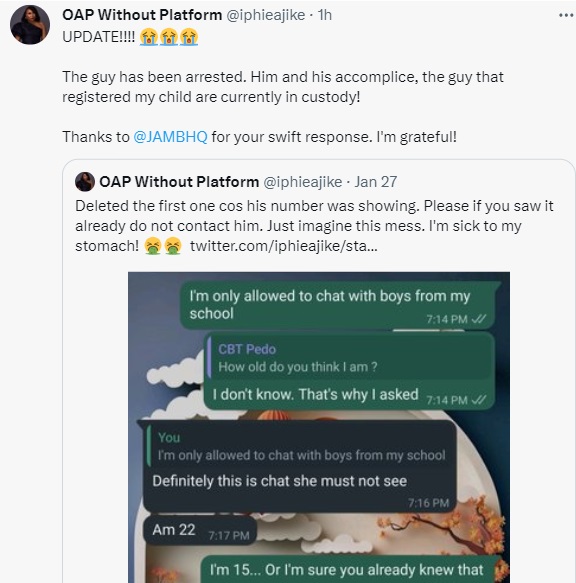Click the author's profile avatar
This screenshot has width=576, height=583.
[x=30, y=25]
